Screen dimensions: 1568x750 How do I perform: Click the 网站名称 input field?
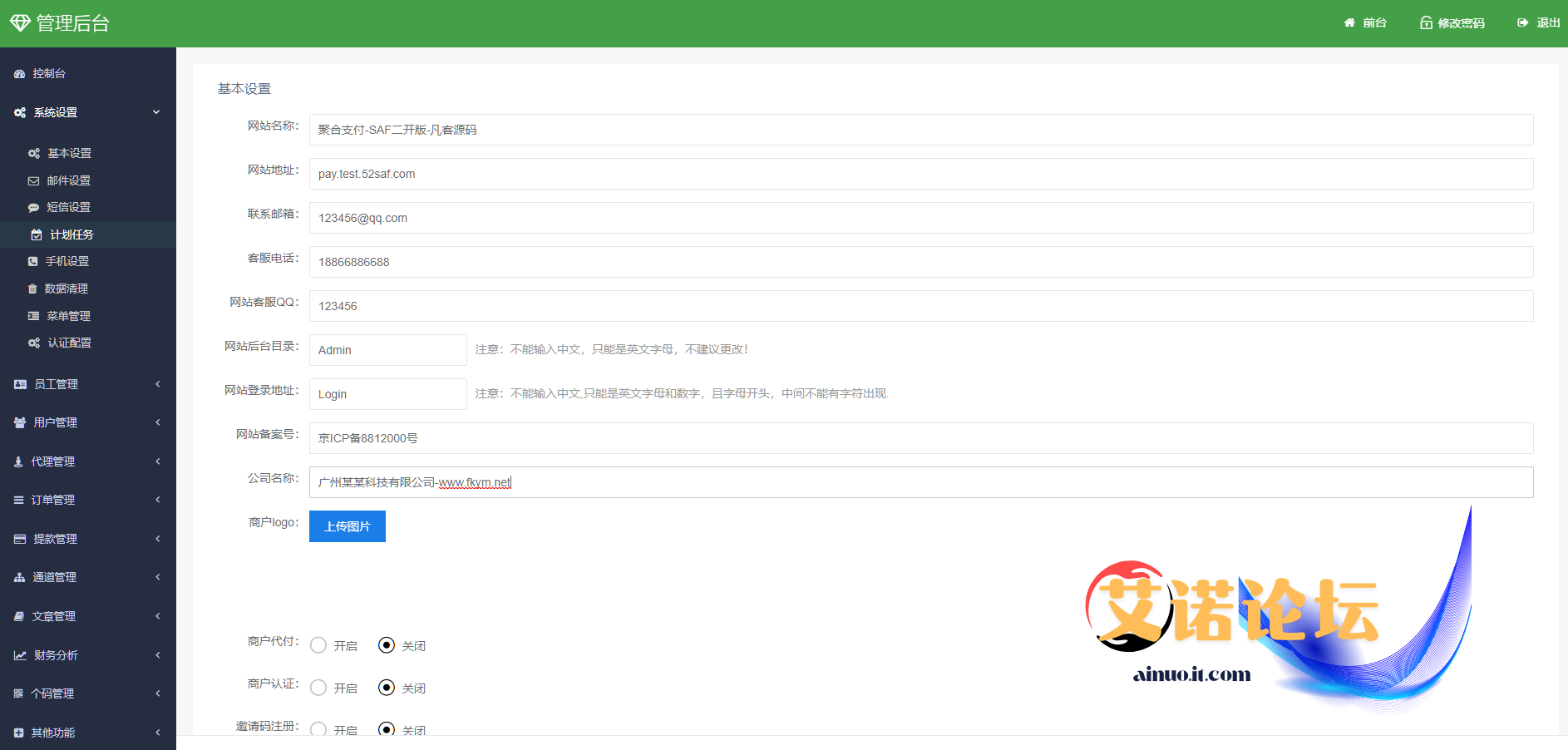click(920, 130)
